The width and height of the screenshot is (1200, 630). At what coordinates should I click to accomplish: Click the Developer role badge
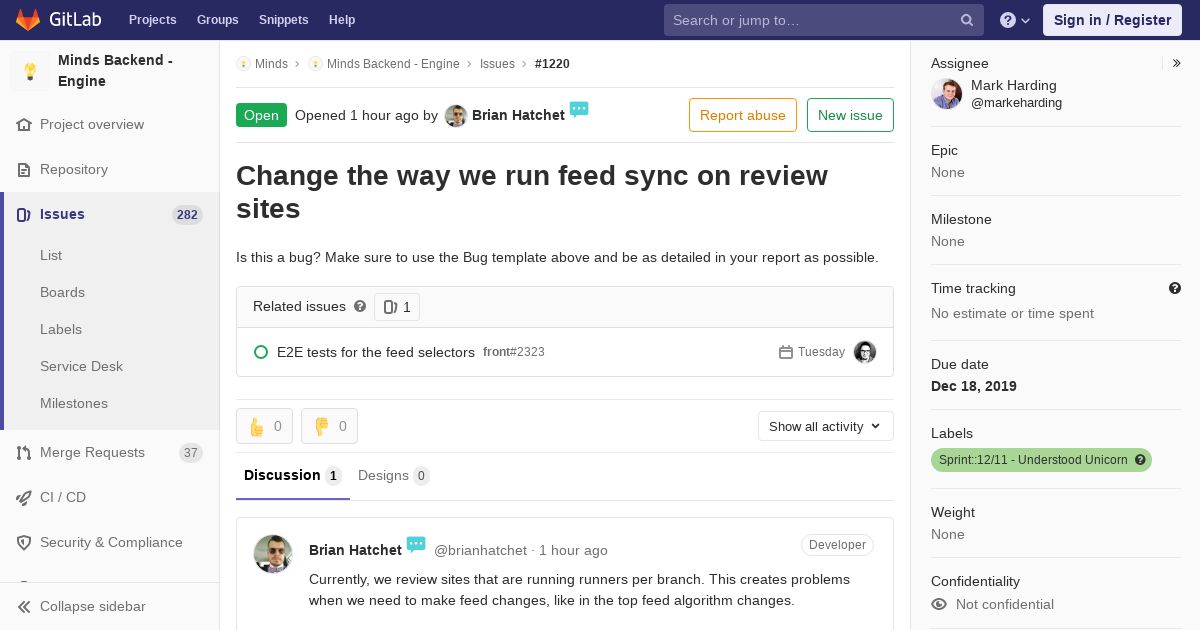tap(837, 545)
